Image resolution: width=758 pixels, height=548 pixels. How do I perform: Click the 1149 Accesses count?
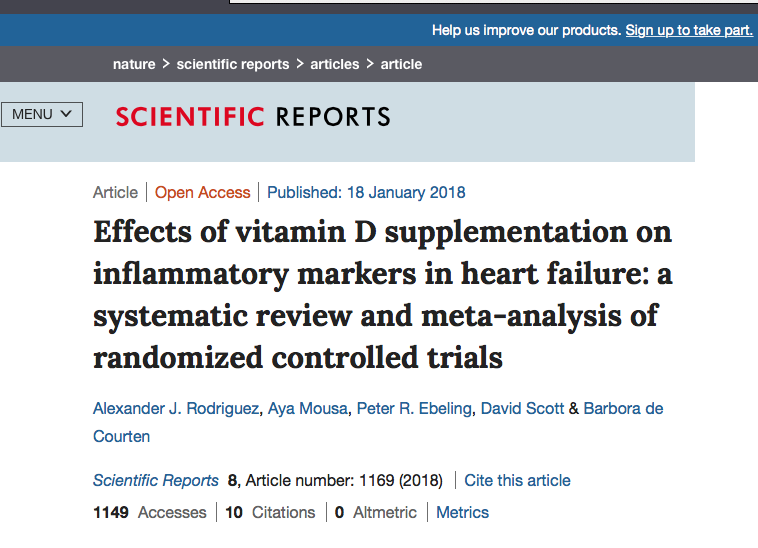click(149, 512)
